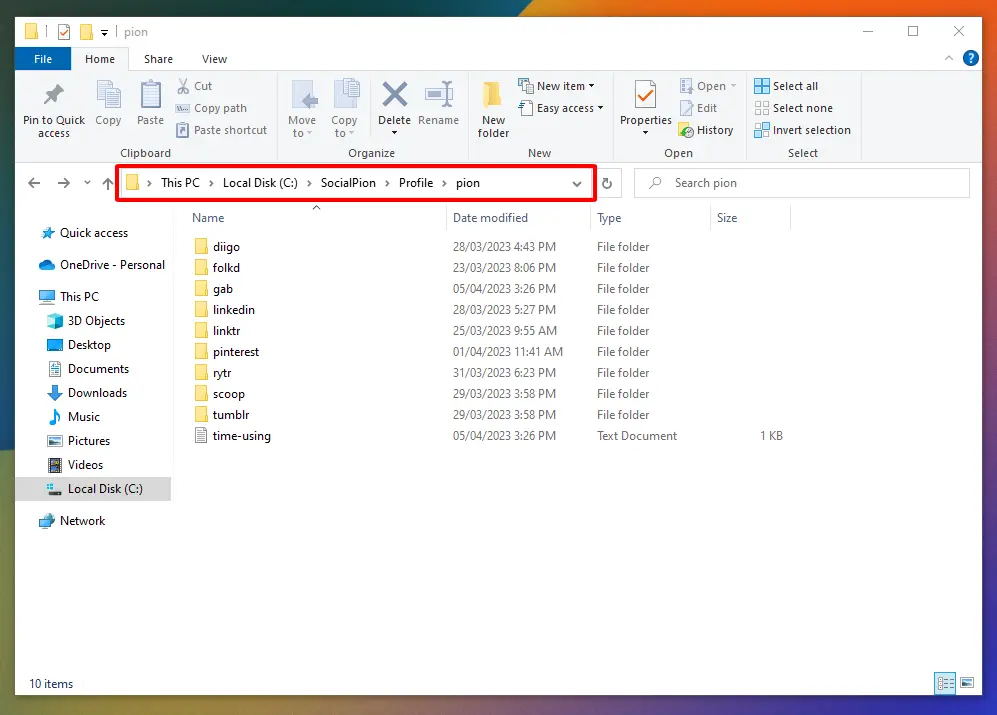Expand the Open dropdown in ribbon

click(733, 86)
